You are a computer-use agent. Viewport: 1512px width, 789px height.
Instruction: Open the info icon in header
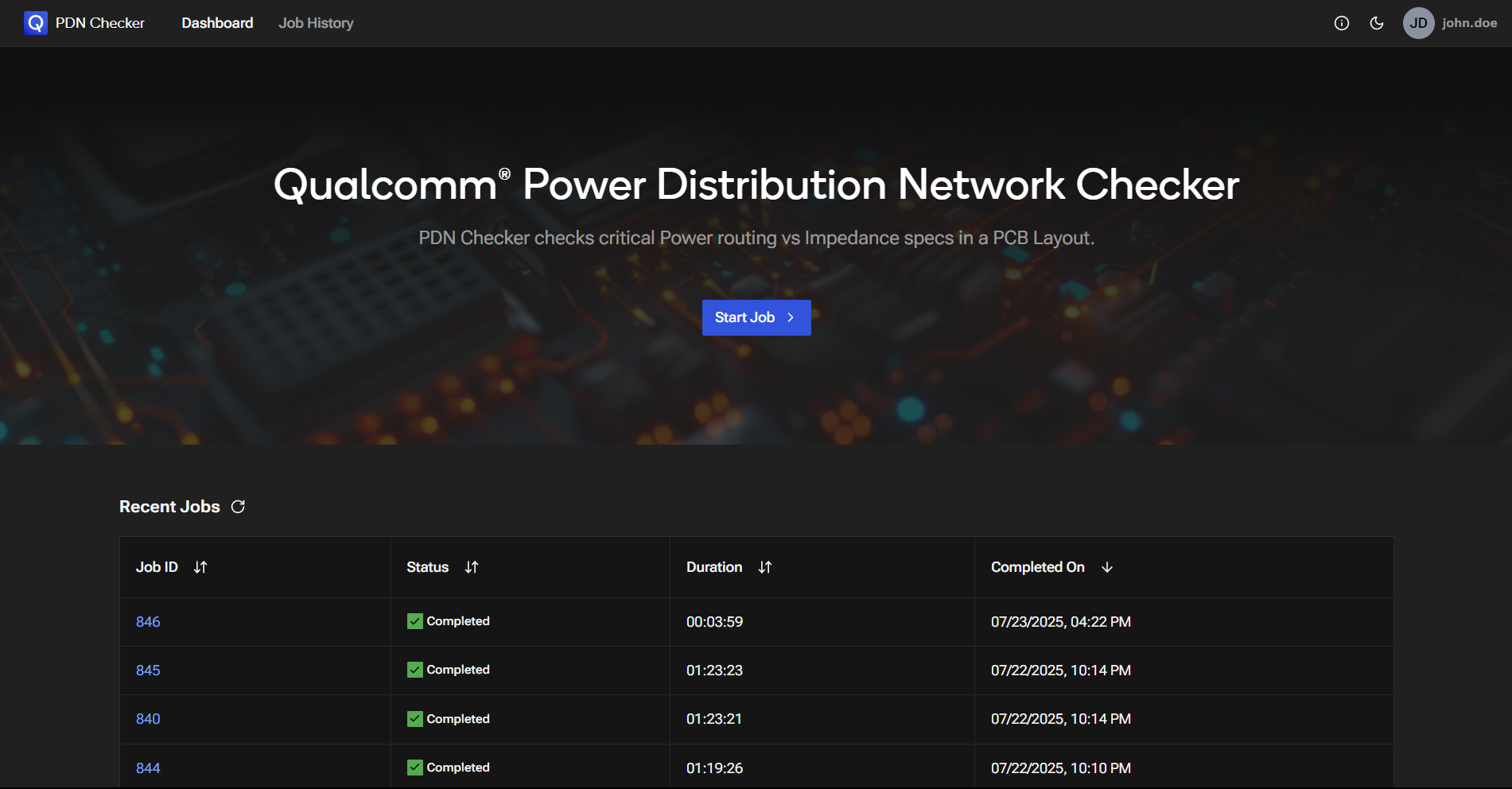pyautogui.click(x=1342, y=23)
